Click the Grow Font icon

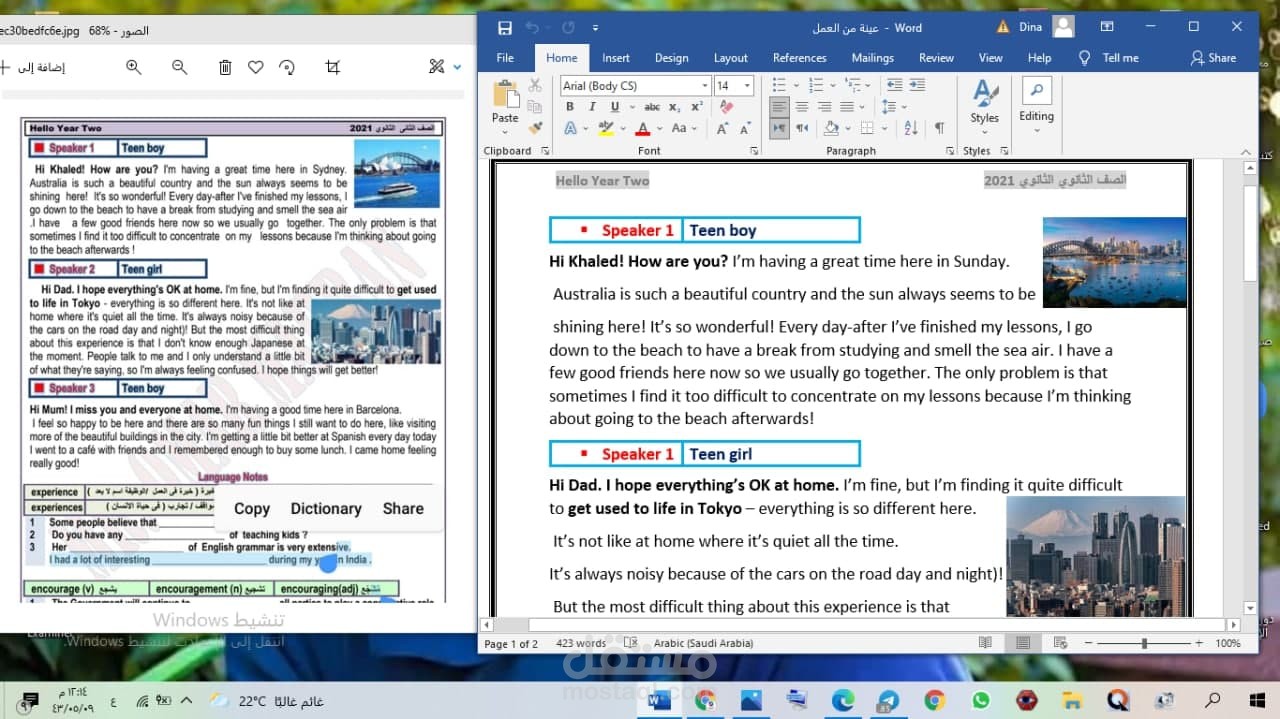(722, 128)
